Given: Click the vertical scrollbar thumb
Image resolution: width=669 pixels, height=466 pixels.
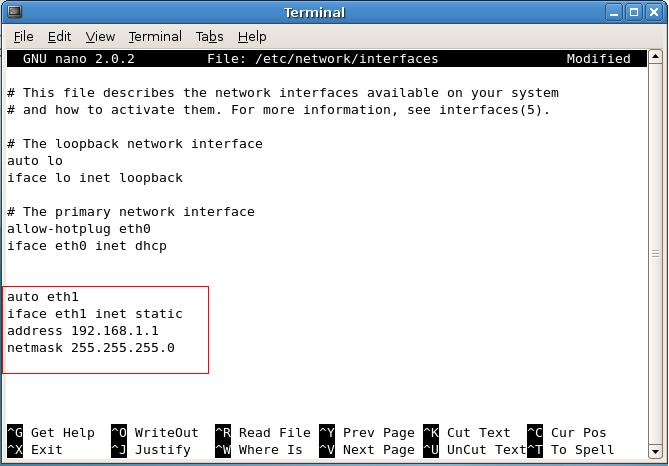Looking at the screenshot, I should tap(655, 254).
